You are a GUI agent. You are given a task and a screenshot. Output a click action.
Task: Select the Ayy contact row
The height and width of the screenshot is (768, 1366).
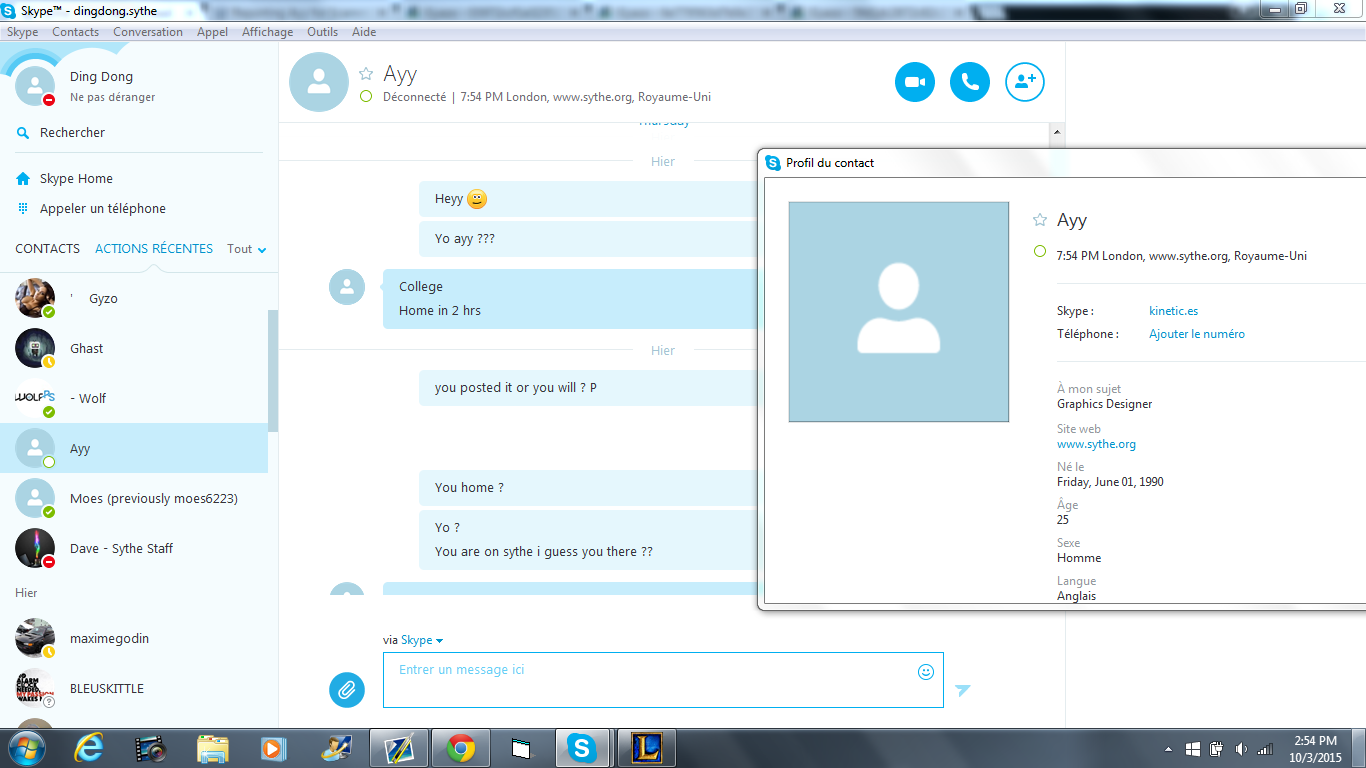(x=134, y=448)
